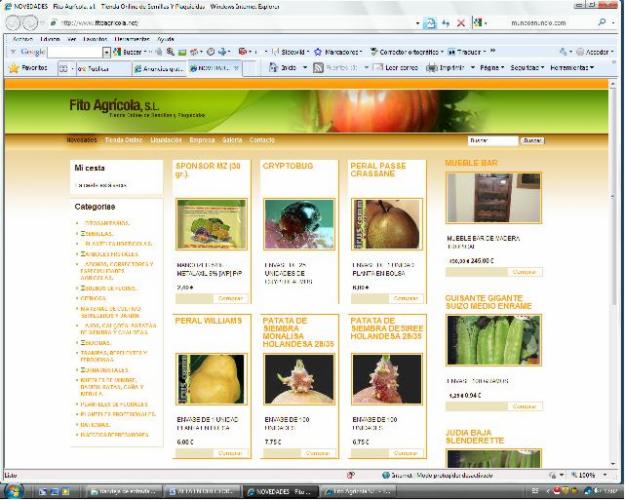This screenshot has width=625, height=500.
Task: Click the browser address bar URL field
Action: [235, 23]
